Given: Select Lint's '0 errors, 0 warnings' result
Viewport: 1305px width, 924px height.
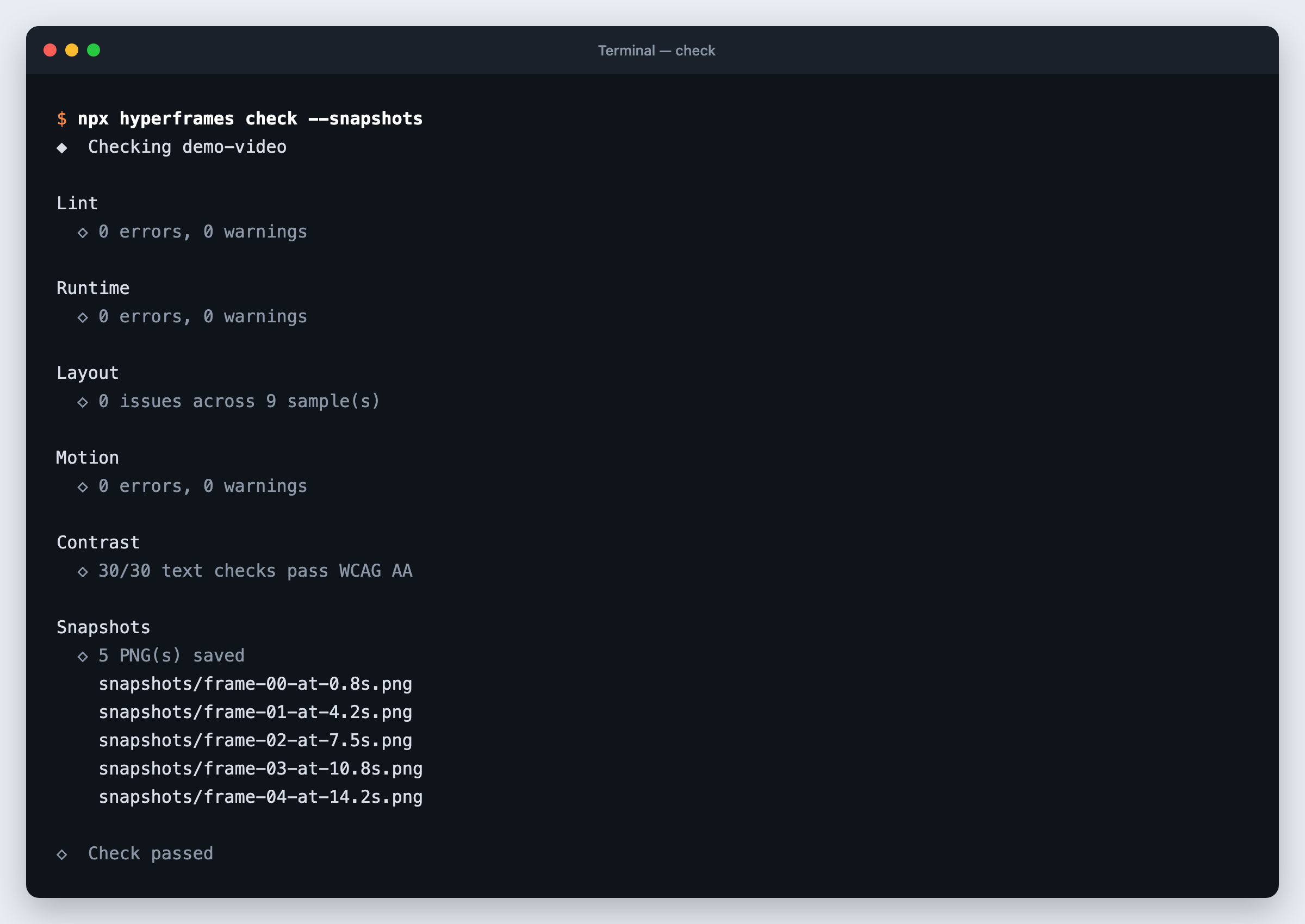Looking at the screenshot, I should pos(203,232).
